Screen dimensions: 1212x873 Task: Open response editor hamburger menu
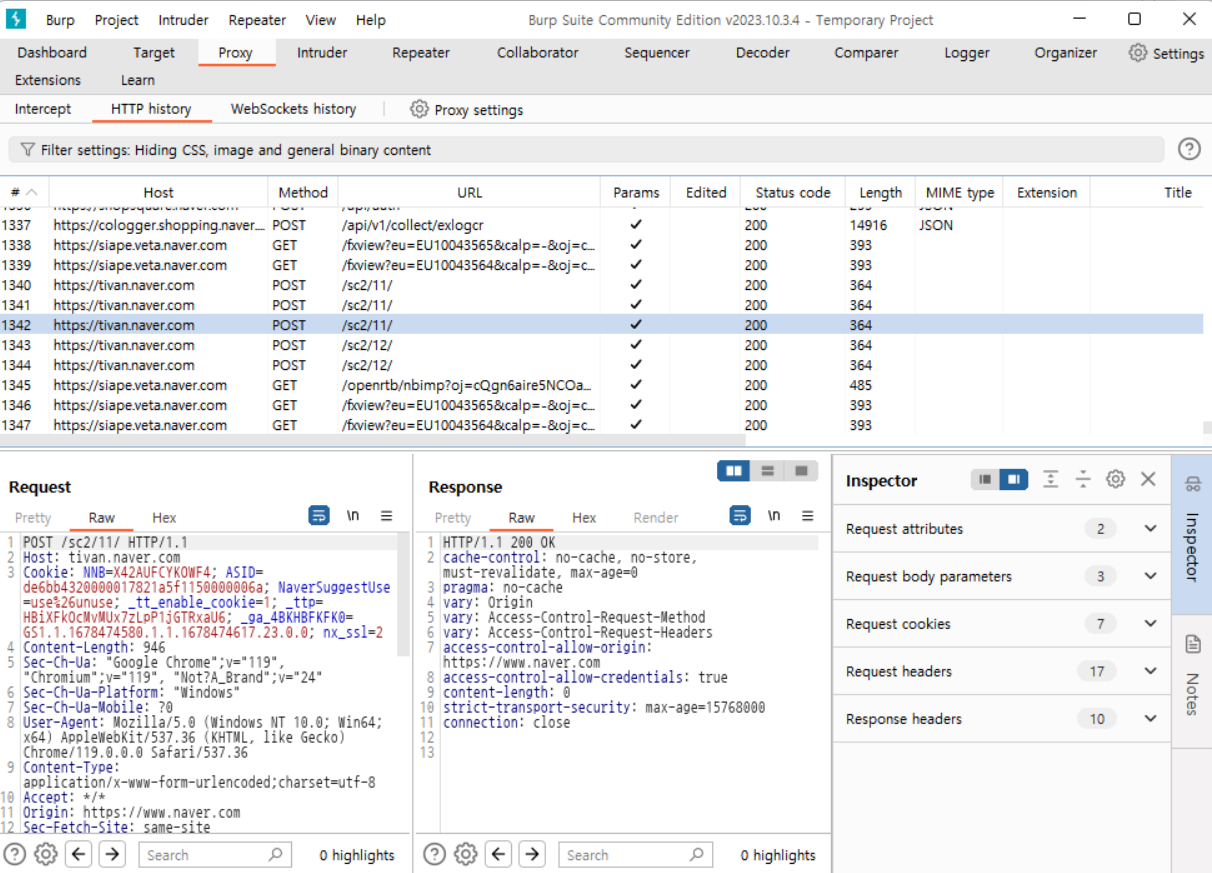coord(808,516)
